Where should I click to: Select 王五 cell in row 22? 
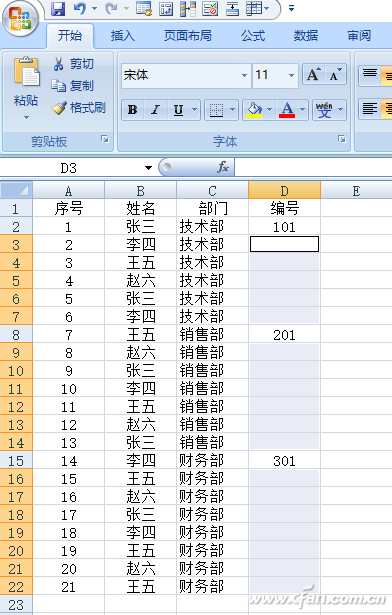pos(140,587)
